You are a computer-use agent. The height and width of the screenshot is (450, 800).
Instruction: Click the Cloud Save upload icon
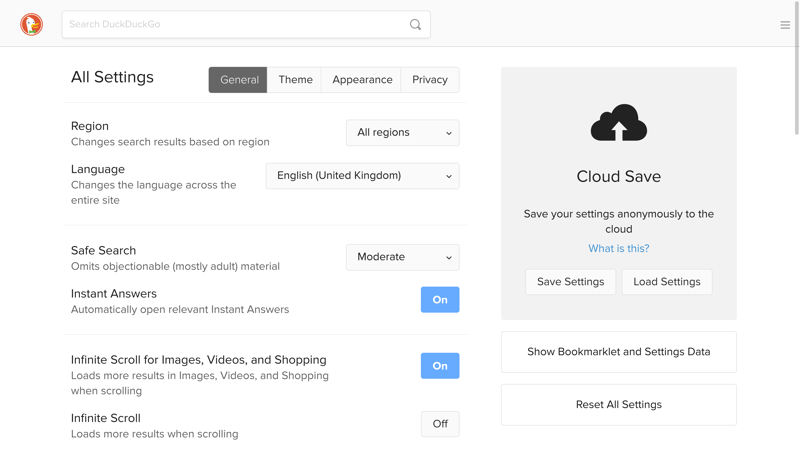(618, 122)
